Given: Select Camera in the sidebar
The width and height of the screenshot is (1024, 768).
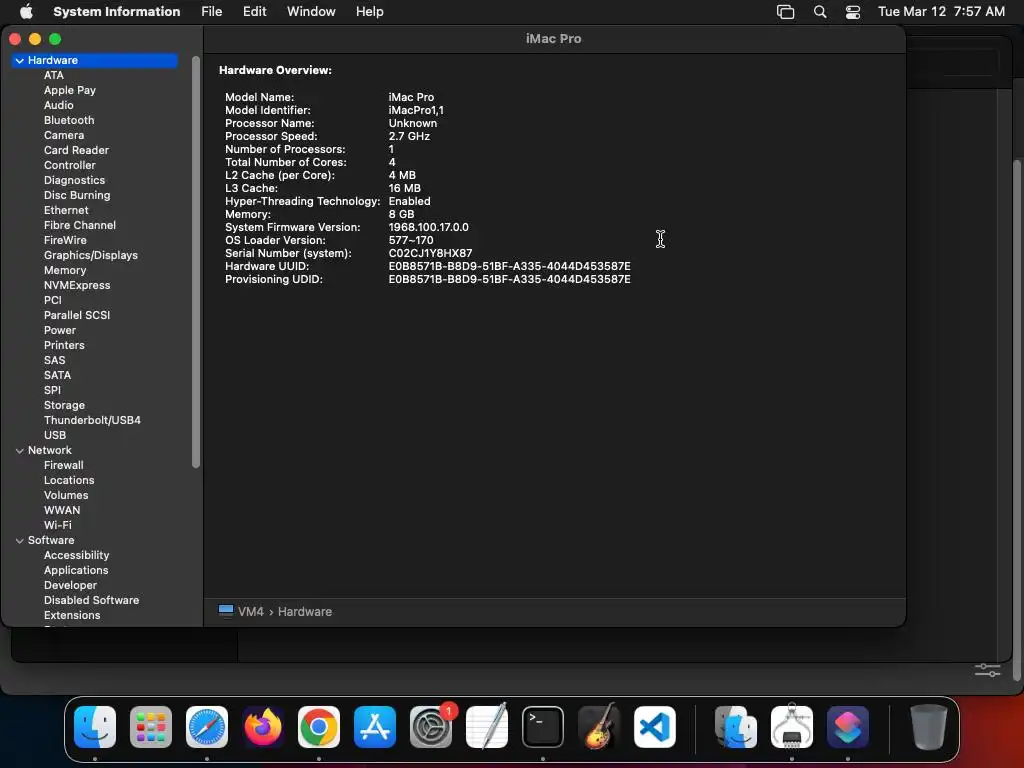Looking at the screenshot, I should pos(64,135).
